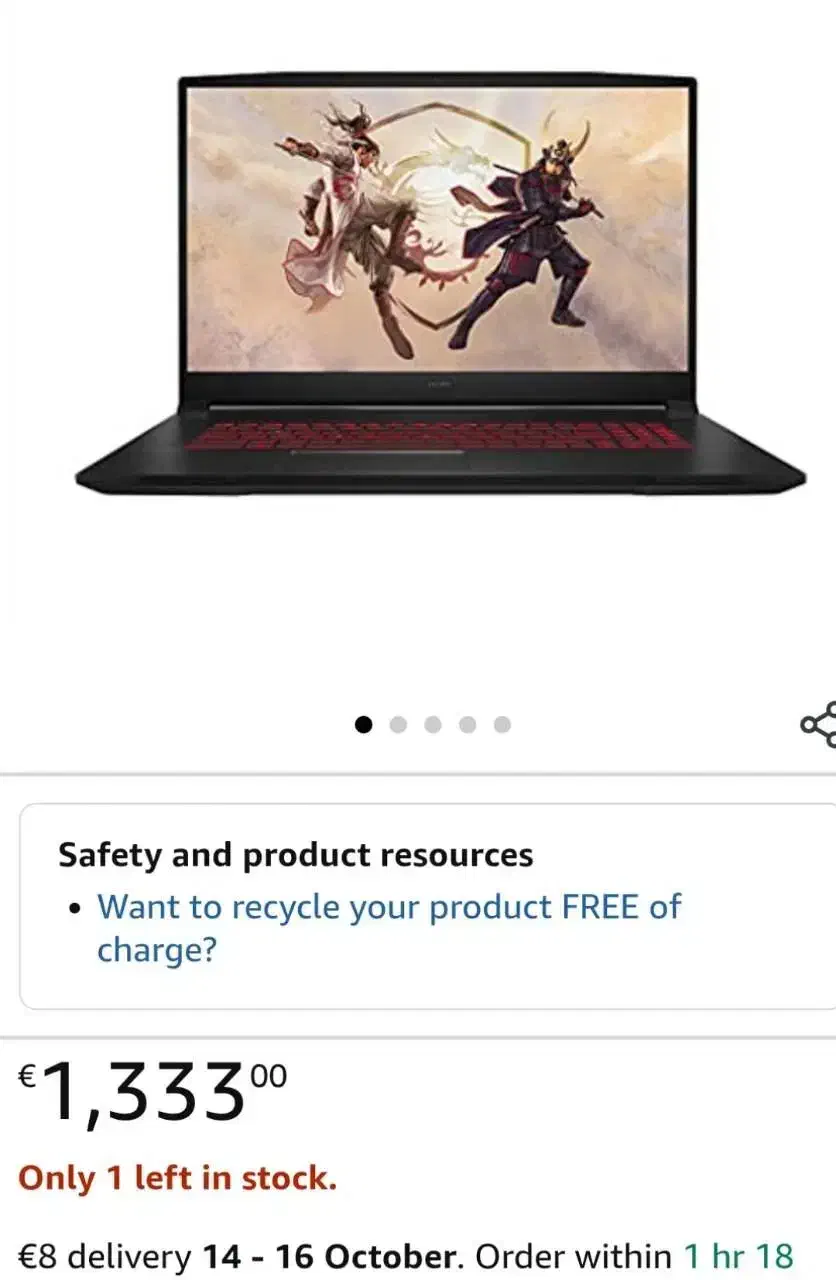The image size is (836, 1280).
Task: Select the first carousel dot
Action: [x=363, y=724]
